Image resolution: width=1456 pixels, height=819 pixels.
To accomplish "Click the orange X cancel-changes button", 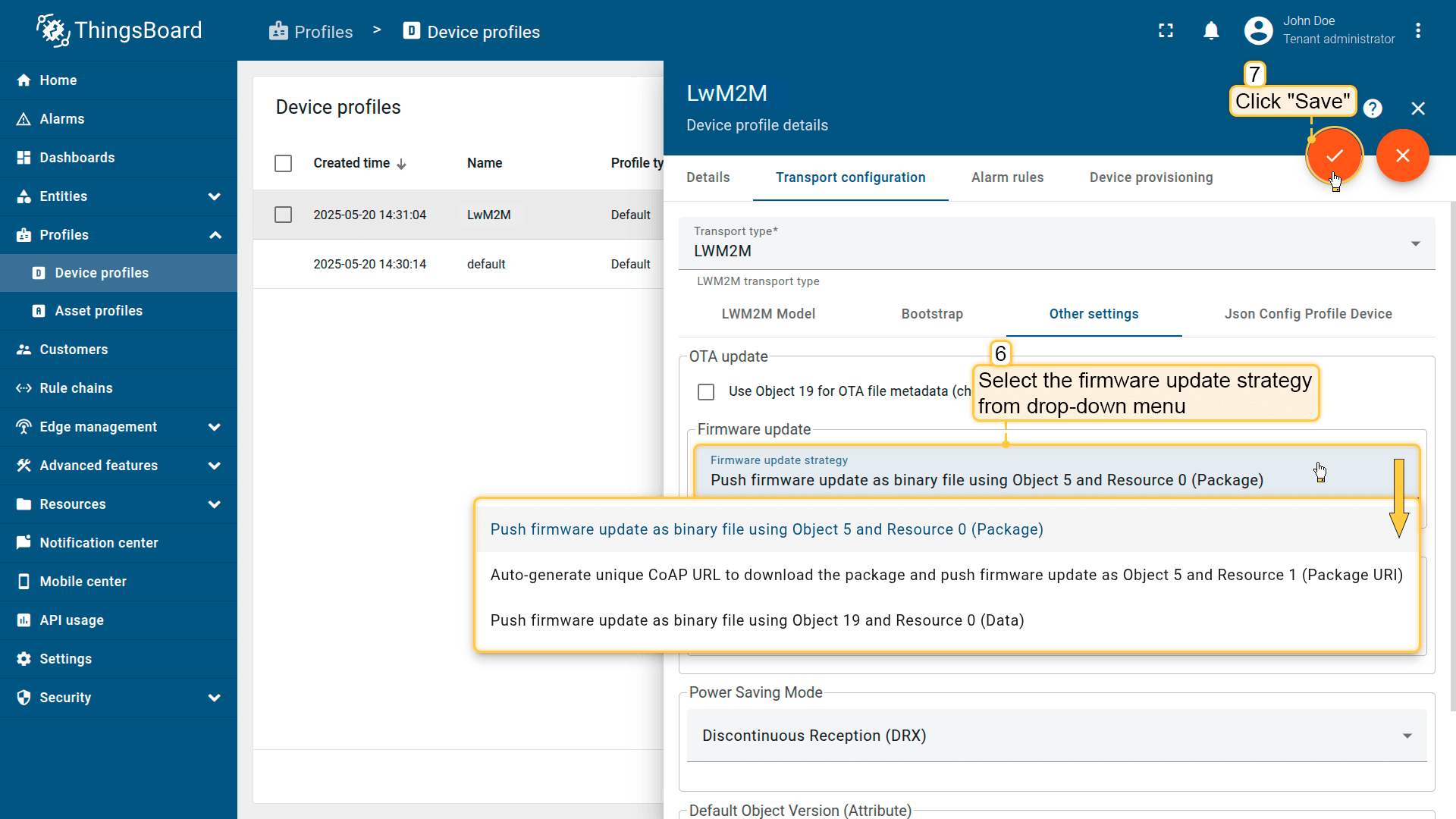I will pyautogui.click(x=1402, y=155).
